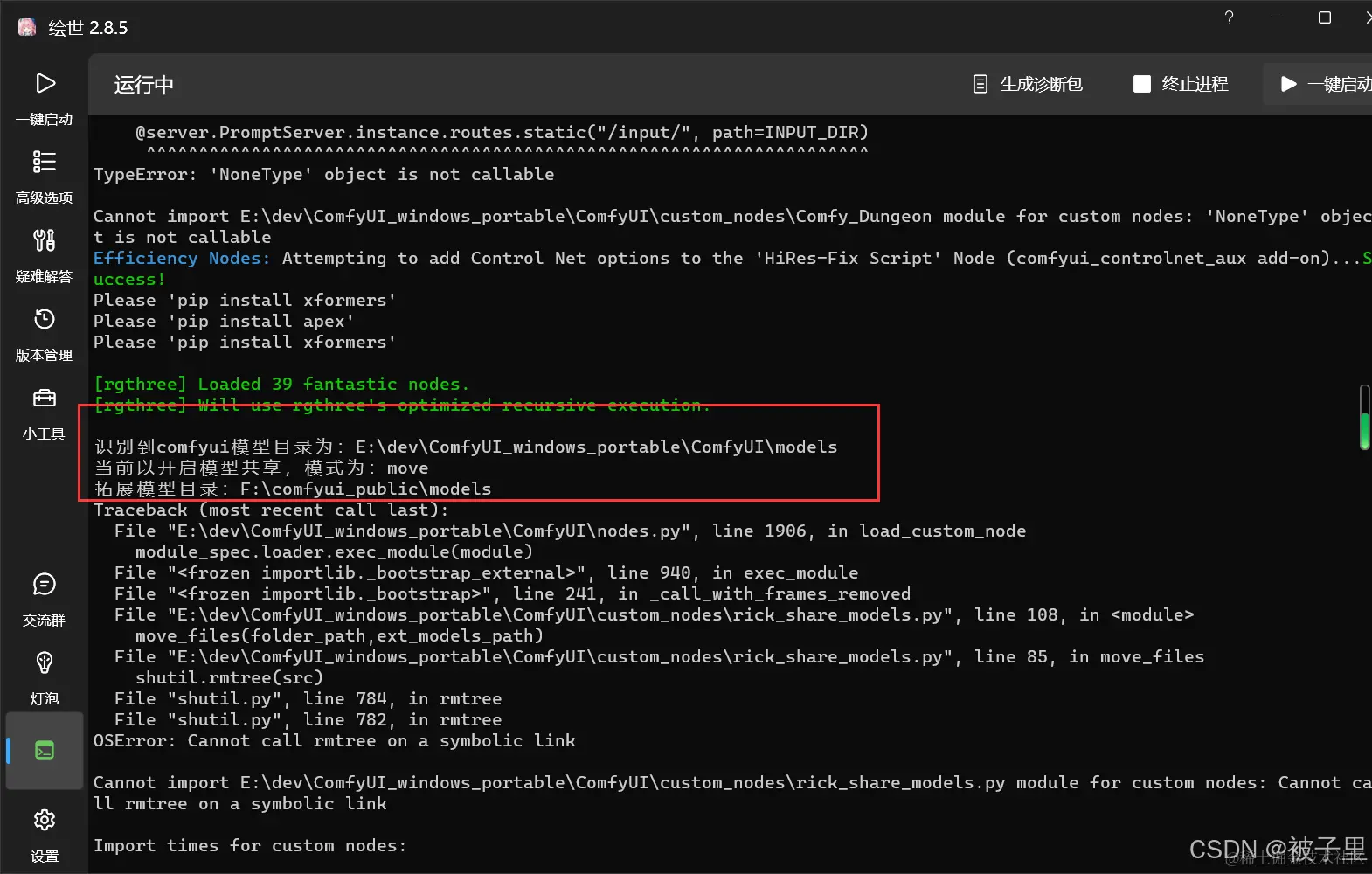Open 疑难解答 troubleshooting in sidebar
Viewport: 1372px width, 874px height.
(x=44, y=255)
